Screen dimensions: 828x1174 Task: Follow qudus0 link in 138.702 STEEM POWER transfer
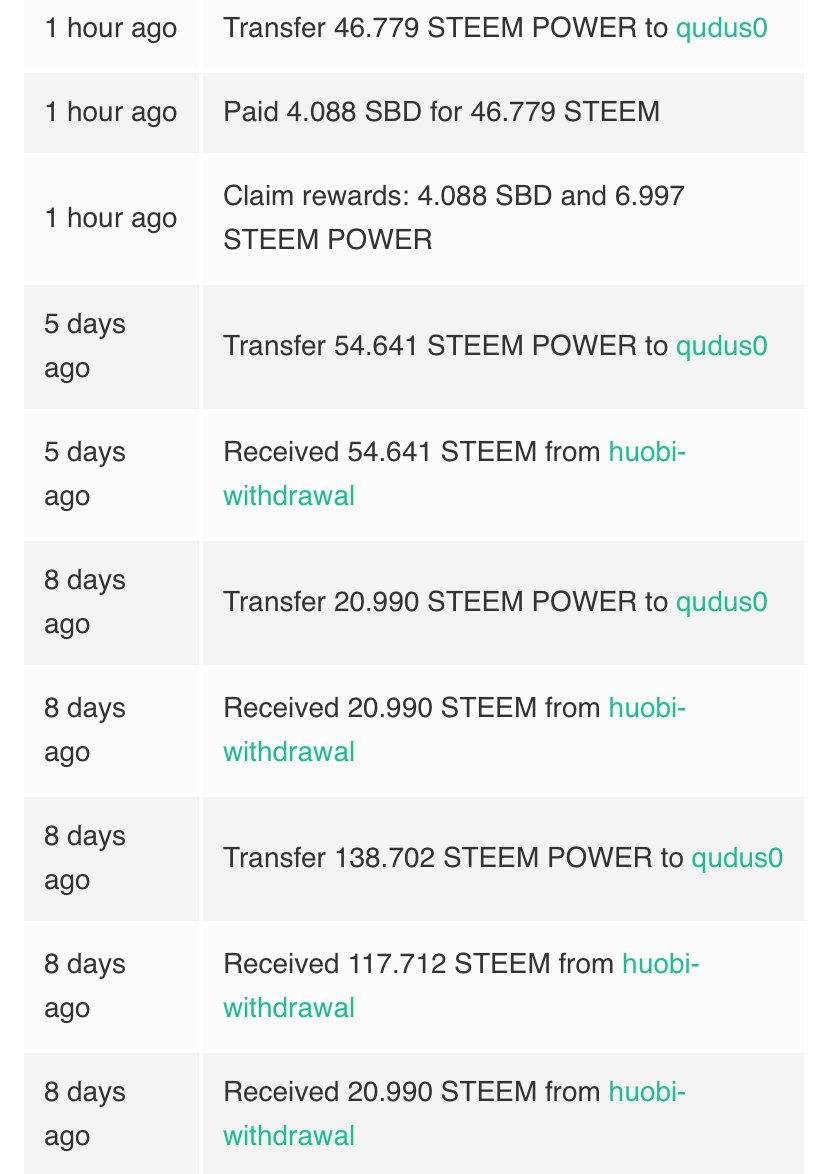click(736, 858)
